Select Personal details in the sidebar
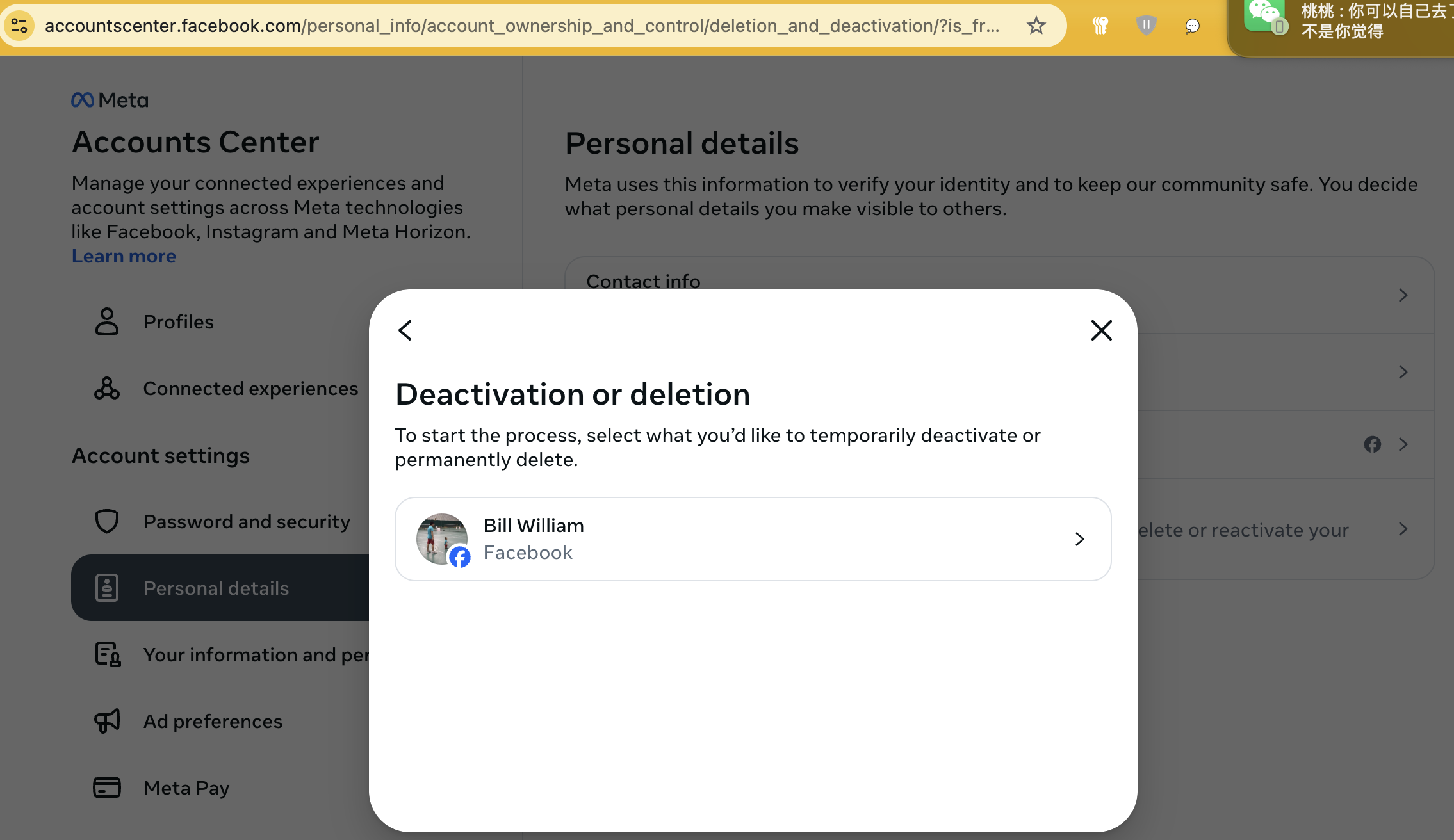 point(220,588)
